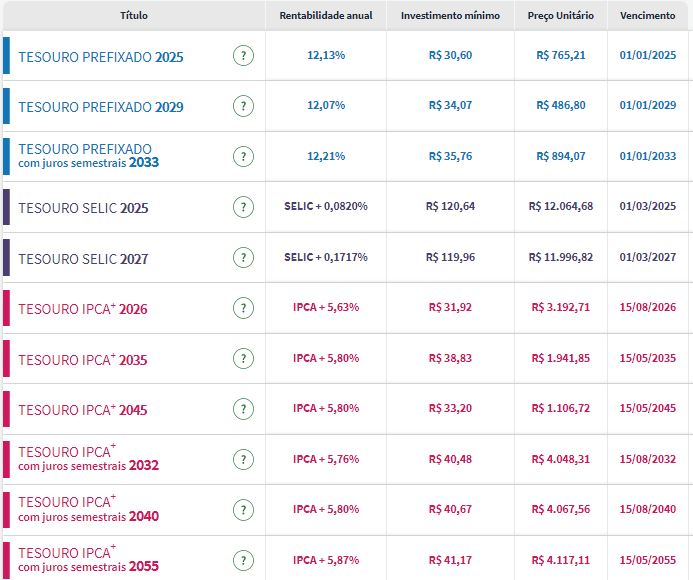Click unit price R$ 12.064,68
This screenshot has height=580, width=693.
tap(561, 206)
